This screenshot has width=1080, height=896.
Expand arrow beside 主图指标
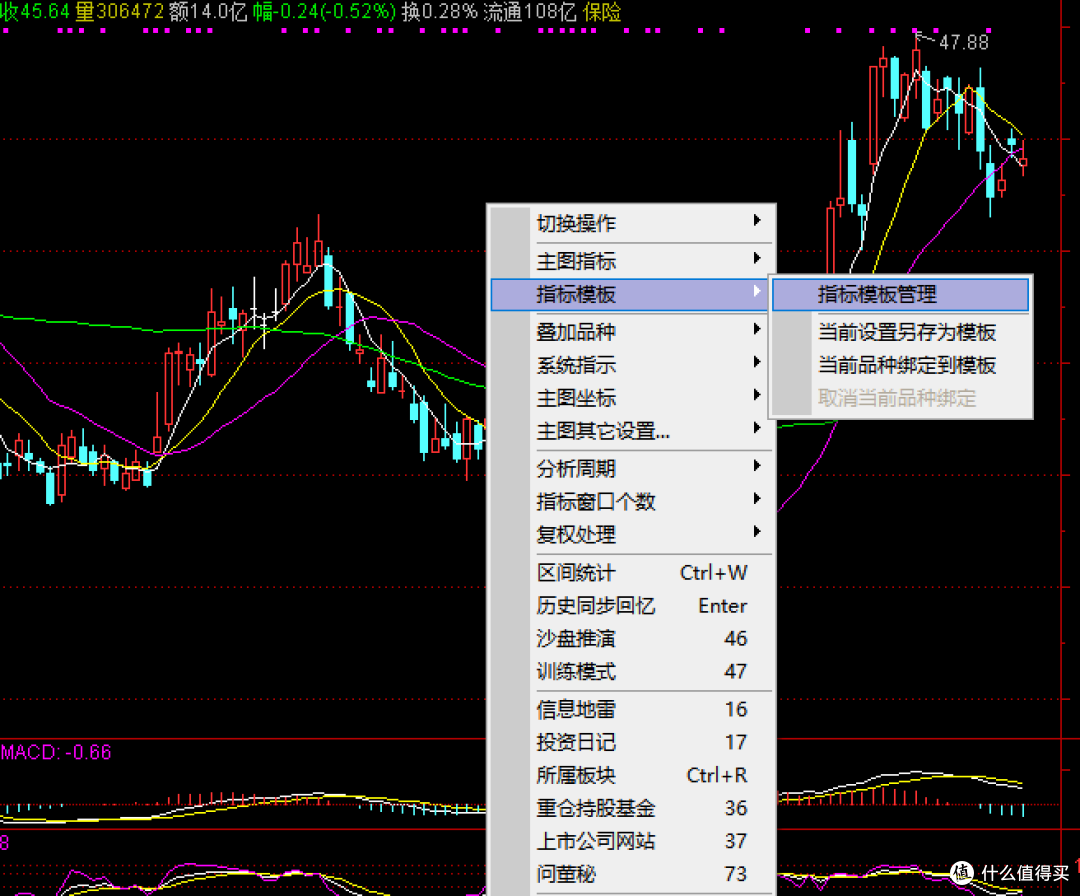(x=756, y=258)
